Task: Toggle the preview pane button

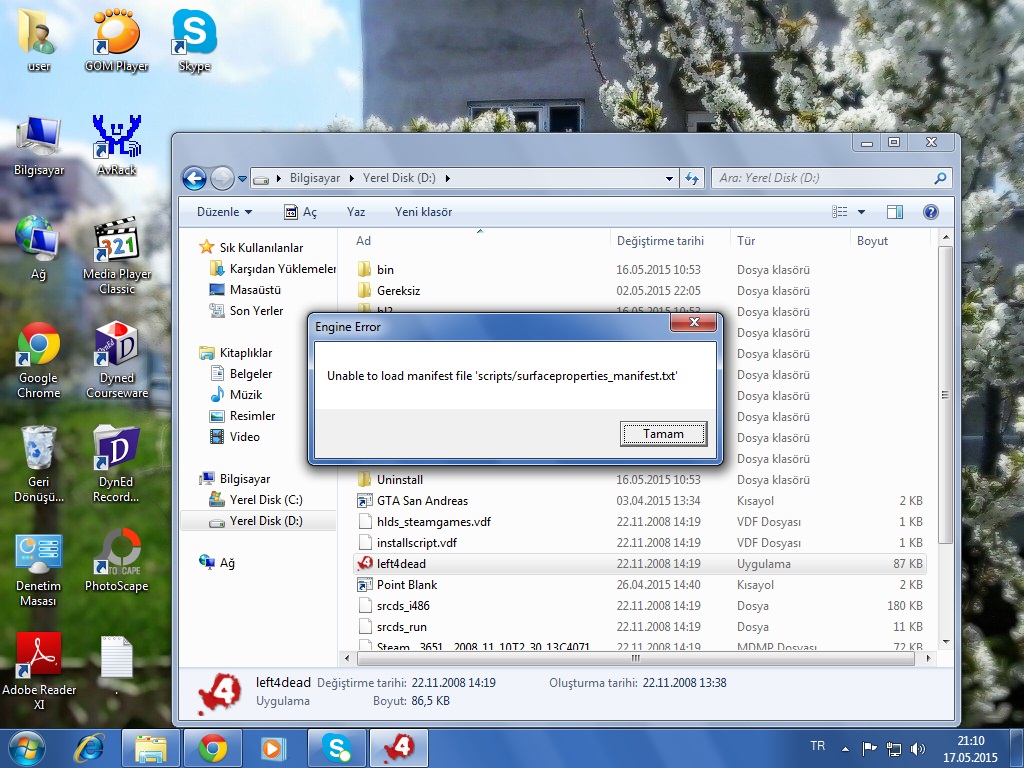Action: (895, 212)
